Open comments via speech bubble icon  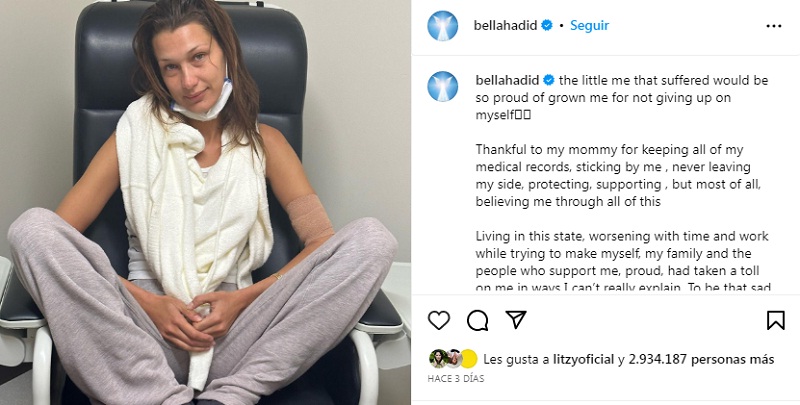[x=478, y=320]
